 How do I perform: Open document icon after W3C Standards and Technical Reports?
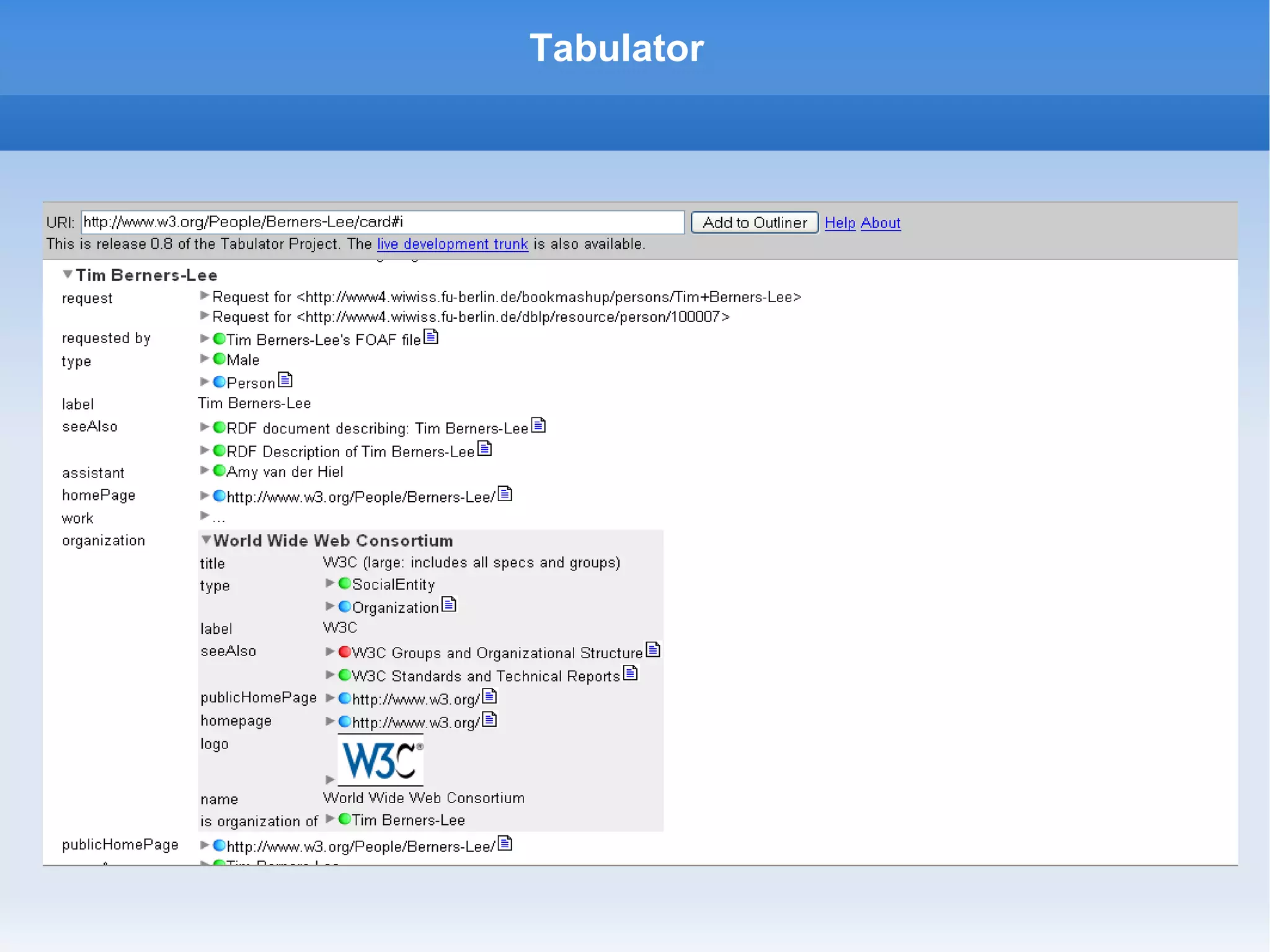631,672
